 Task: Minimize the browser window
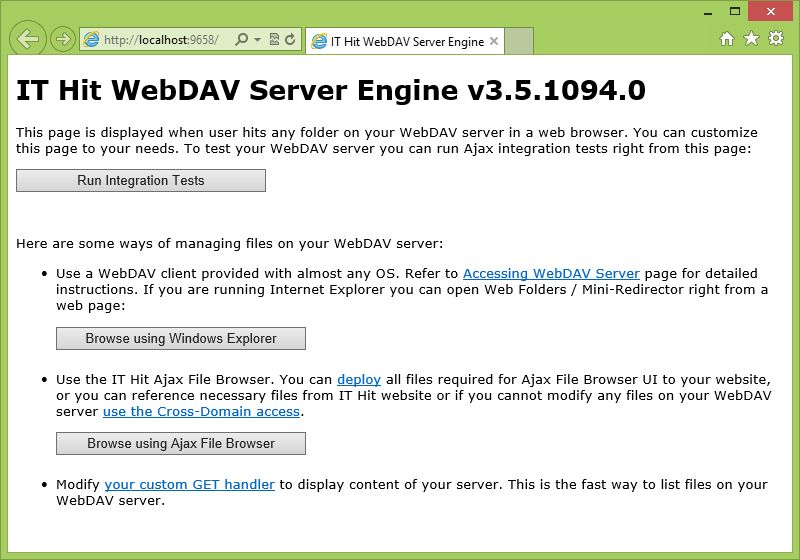tap(708, 12)
